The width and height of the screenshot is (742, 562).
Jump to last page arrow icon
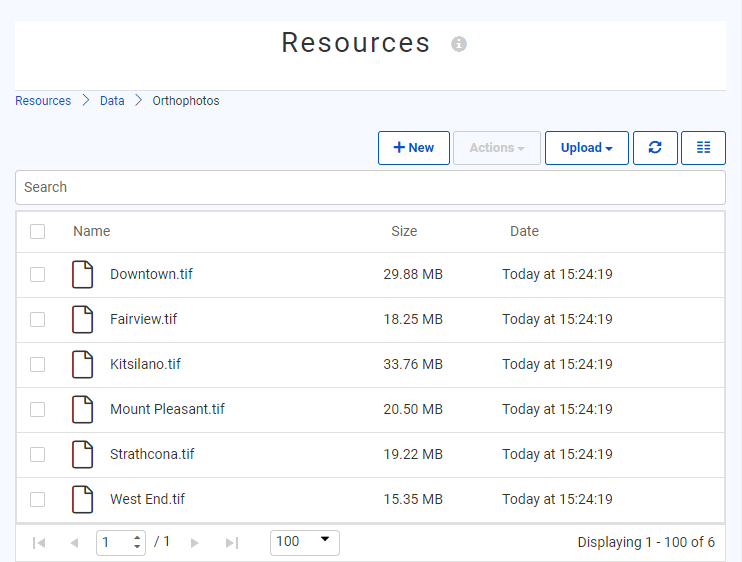(232, 543)
